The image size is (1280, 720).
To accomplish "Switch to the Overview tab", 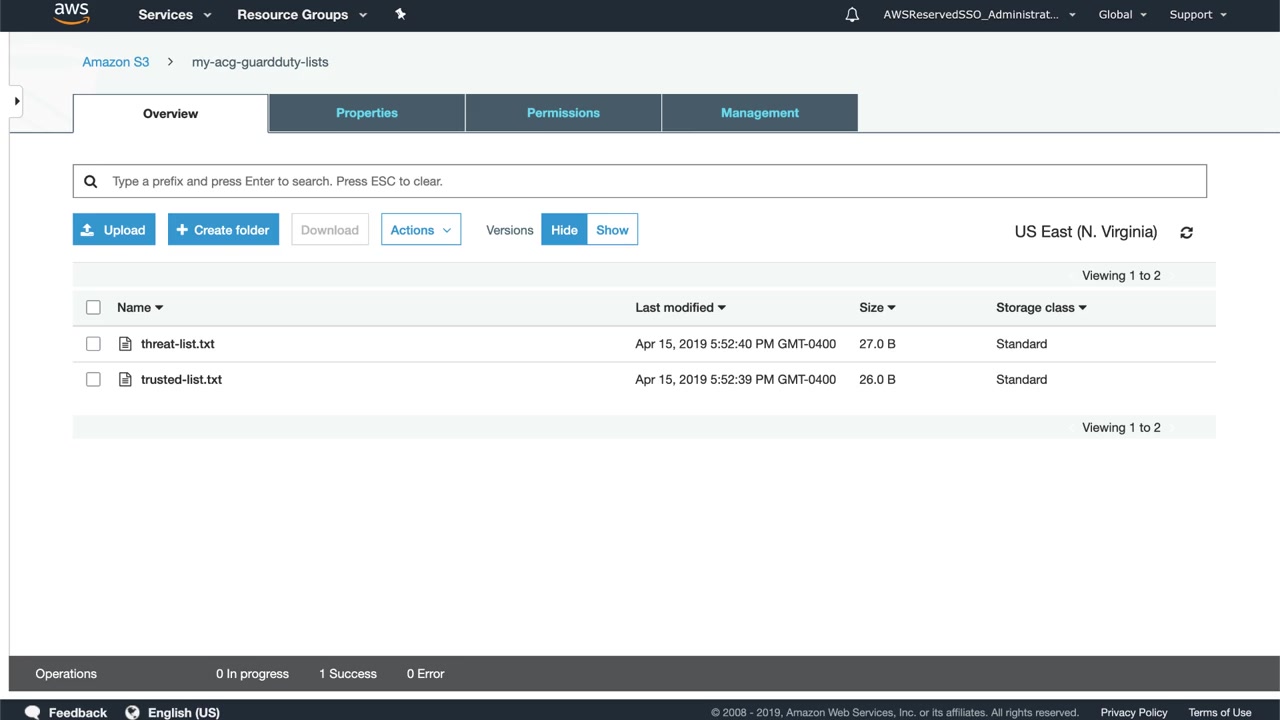I will pos(171,113).
